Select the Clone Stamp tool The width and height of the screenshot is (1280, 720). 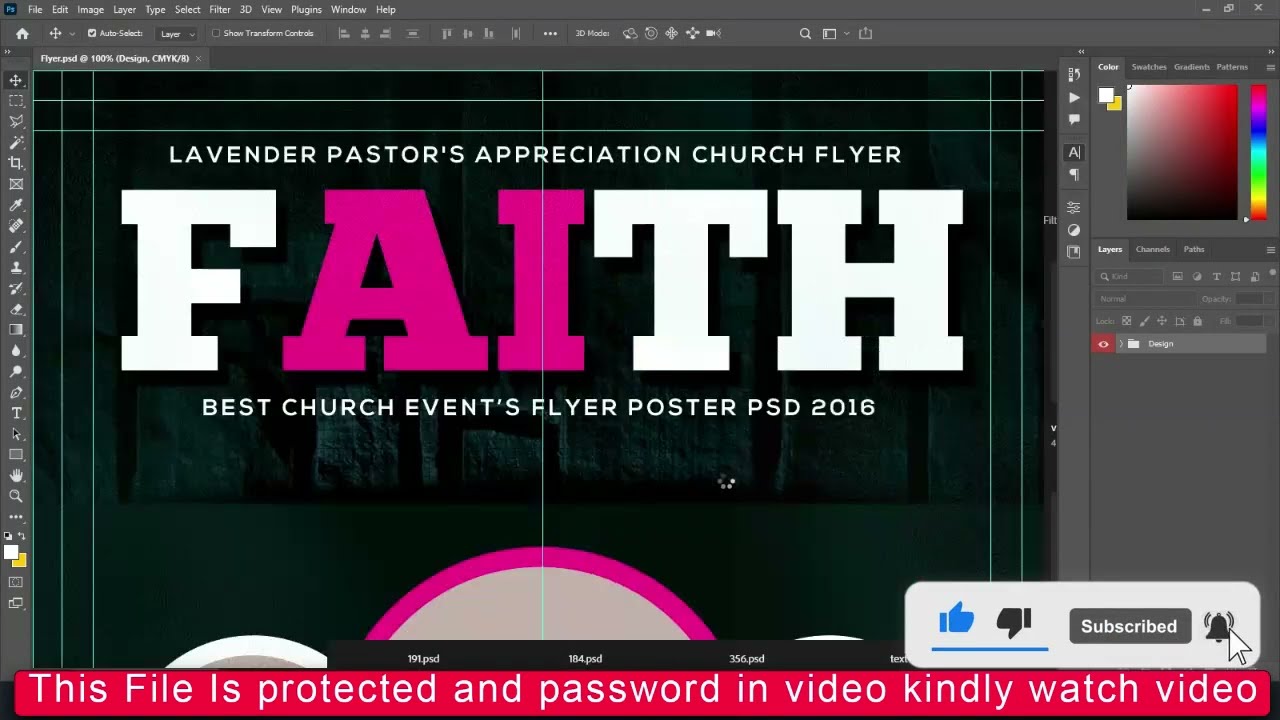pos(16,268)
